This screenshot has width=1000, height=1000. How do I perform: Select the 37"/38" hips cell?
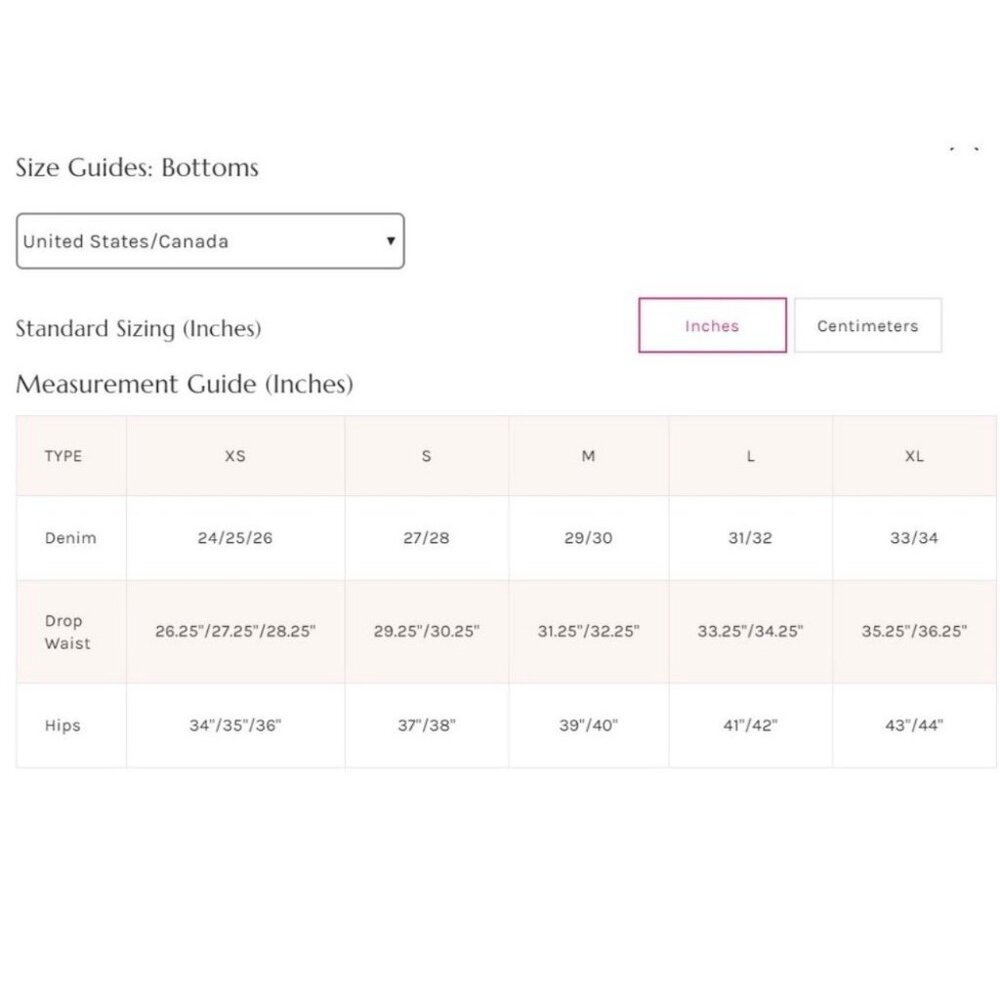[426, 725]
